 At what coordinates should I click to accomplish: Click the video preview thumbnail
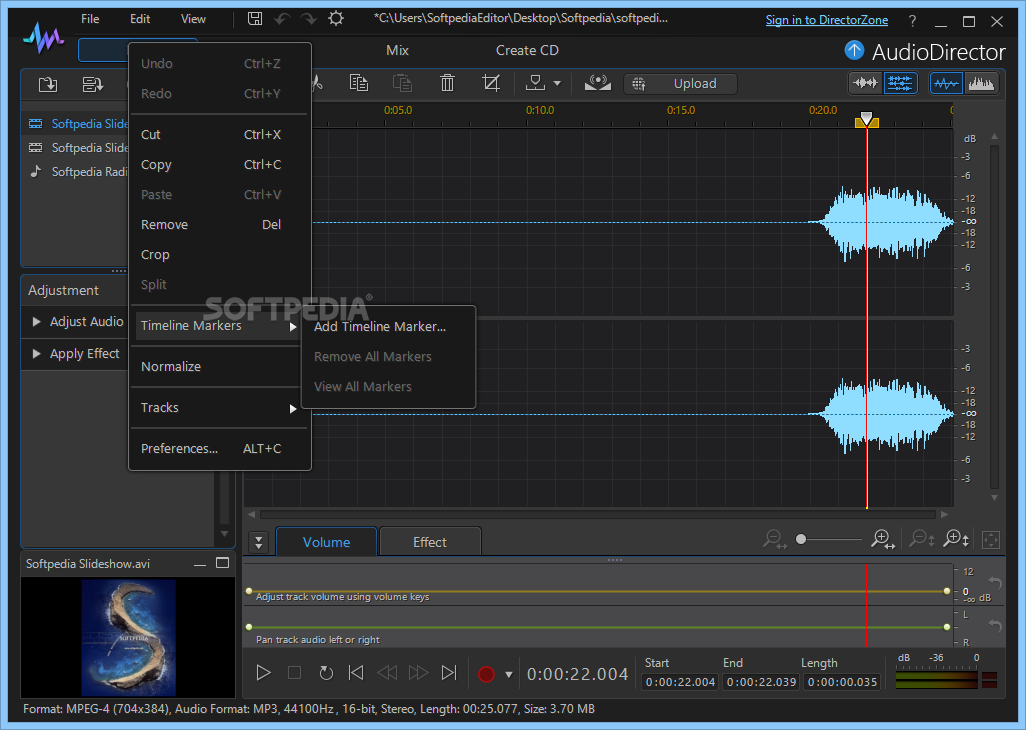pyautogui.click(x=128, y=638)
